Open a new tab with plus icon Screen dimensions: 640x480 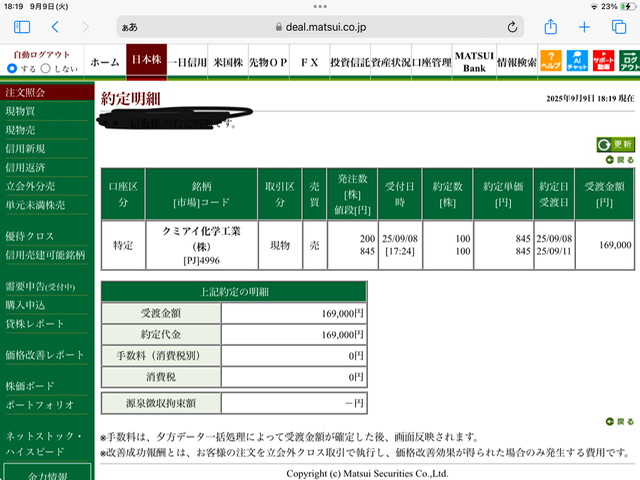[x=584, y=27]
